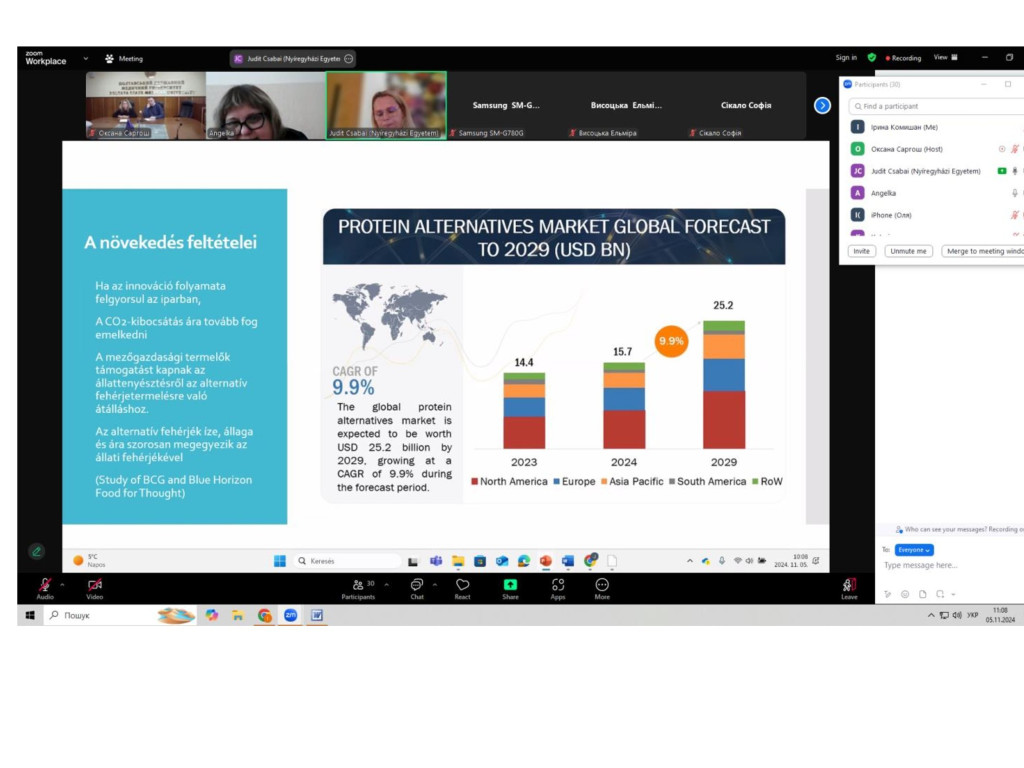Click the system tray volume icon
This screenshot has width=1024, height=768.
click(x=957, y=615)
